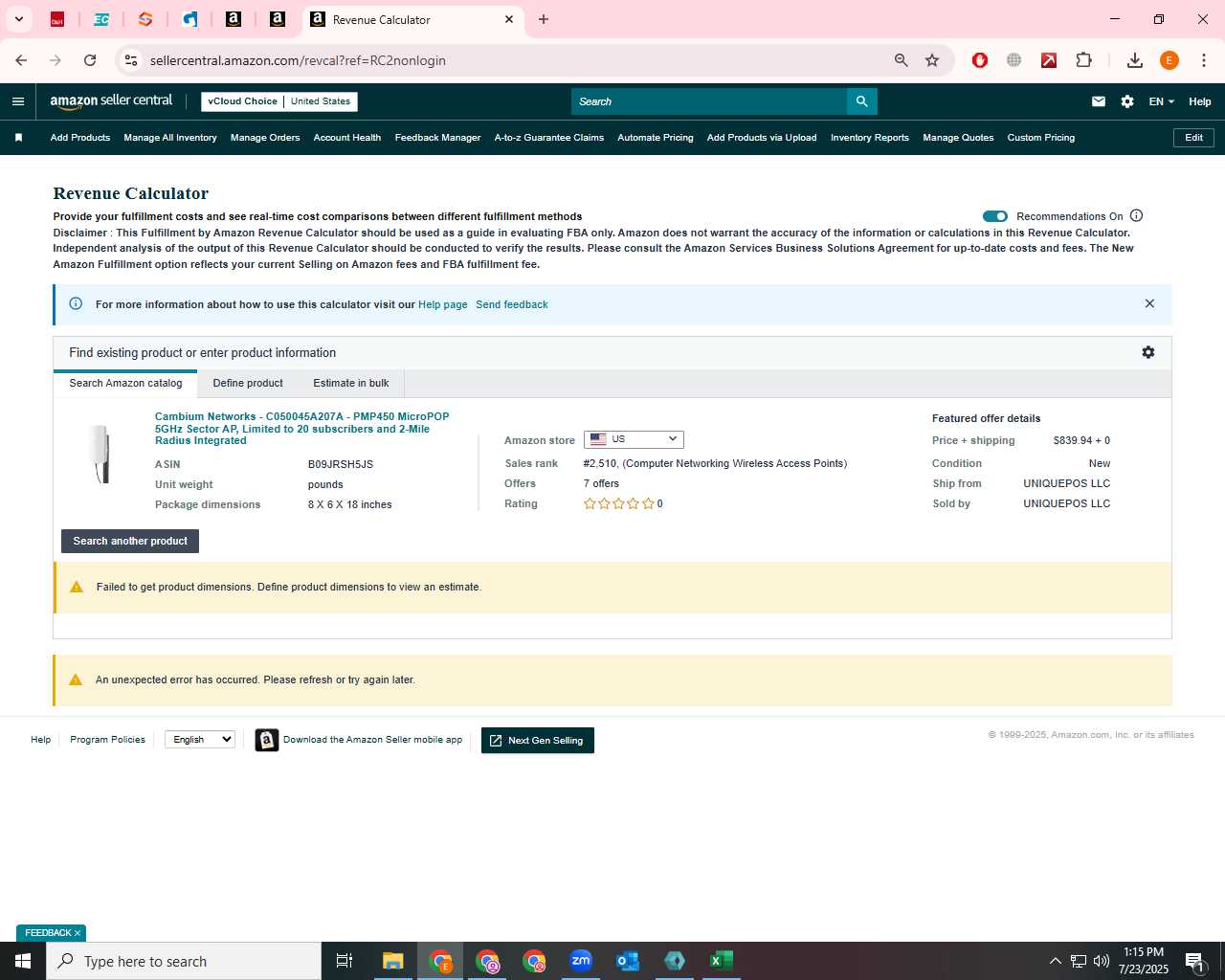Screen dimensions: 1225x980
Task: Click the bookmark icon in navigation bar
Action: (x=18, y=138)
